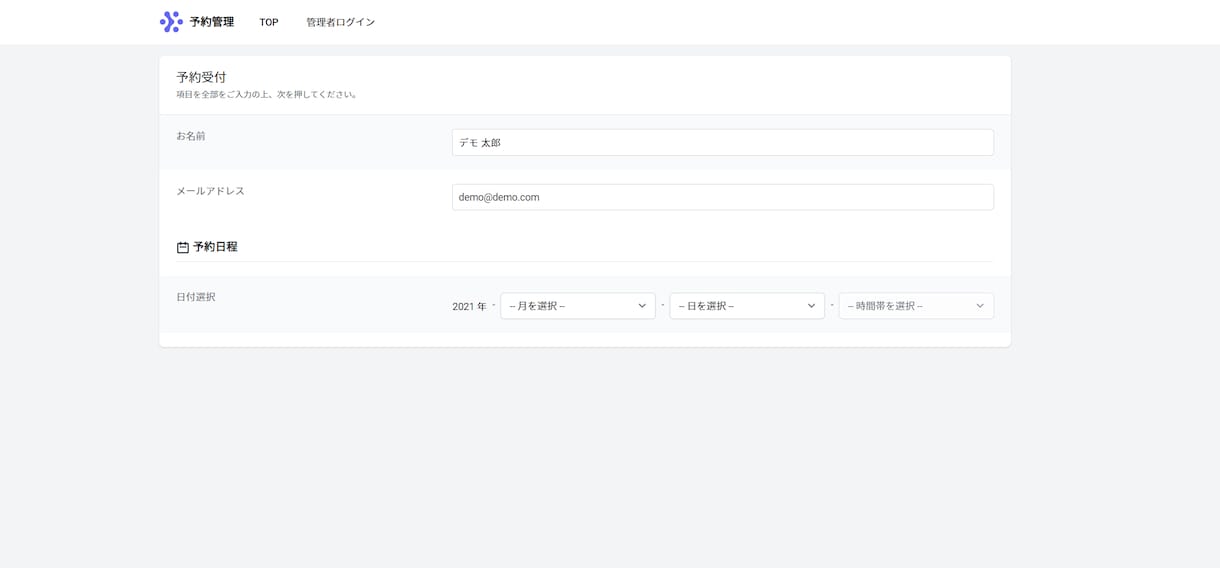Image resolution: width=1220 pixels, height=568 pixels.
Task: Open the TOP navigation item
Action: pos(269,22)
